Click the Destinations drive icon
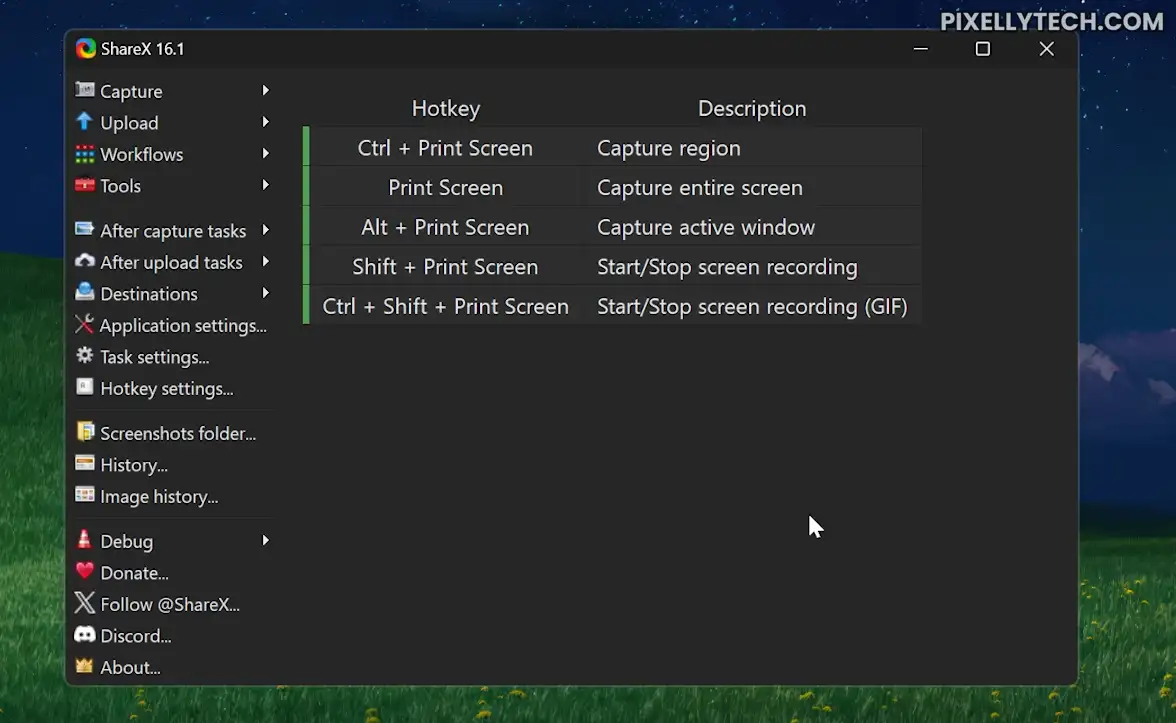1176x723 pixels. [85, 292]
